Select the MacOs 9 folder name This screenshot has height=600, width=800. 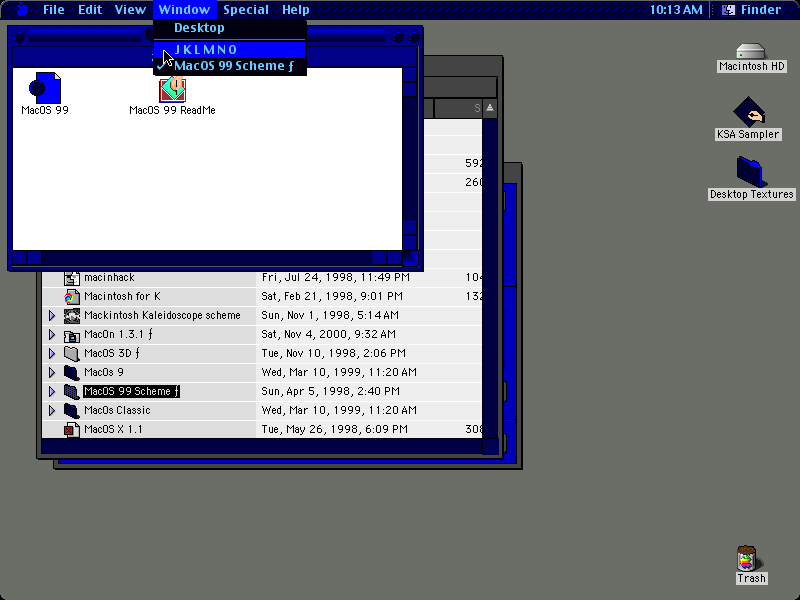(x=104, y=372)
